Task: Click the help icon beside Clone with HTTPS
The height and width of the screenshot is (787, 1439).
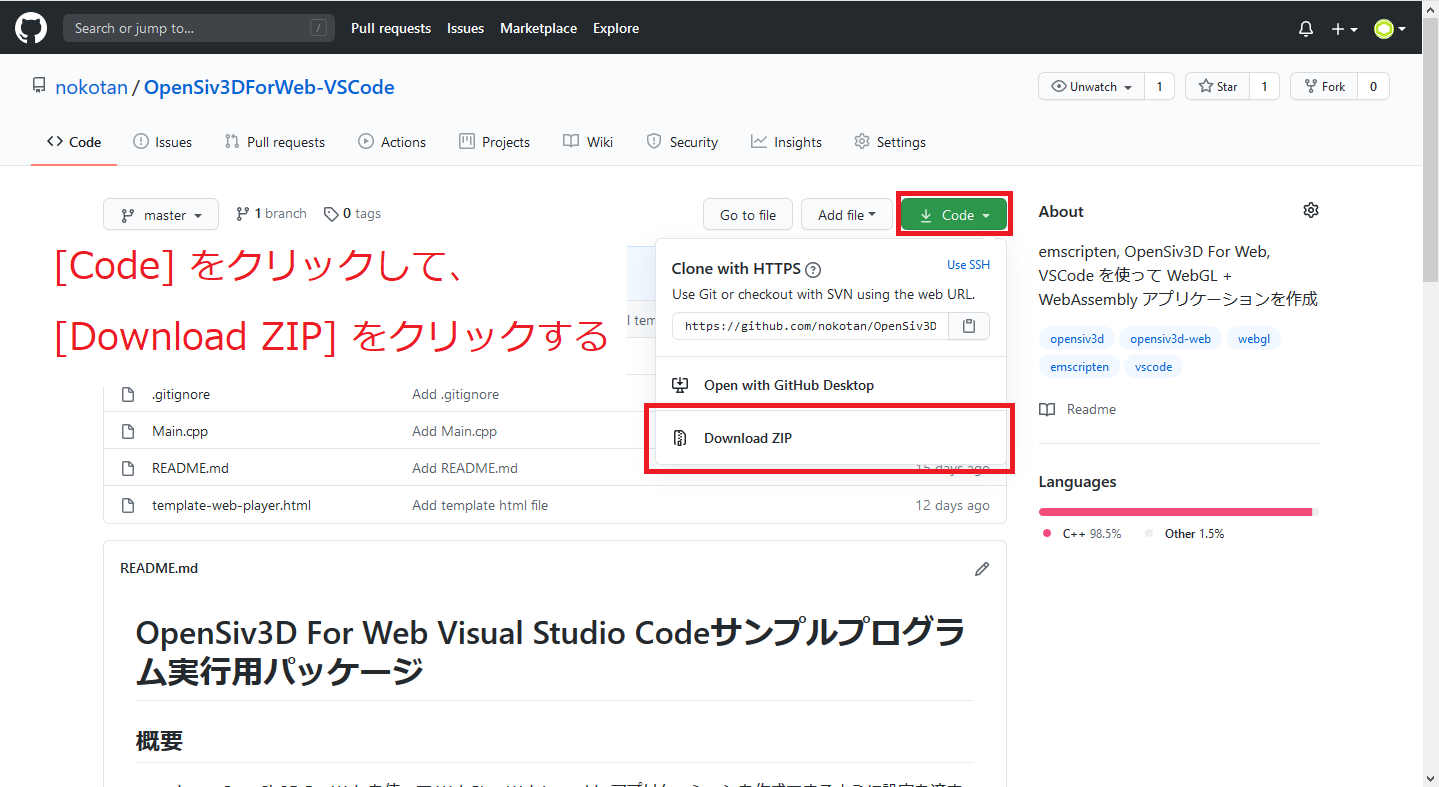Action: tap(813, 269)
